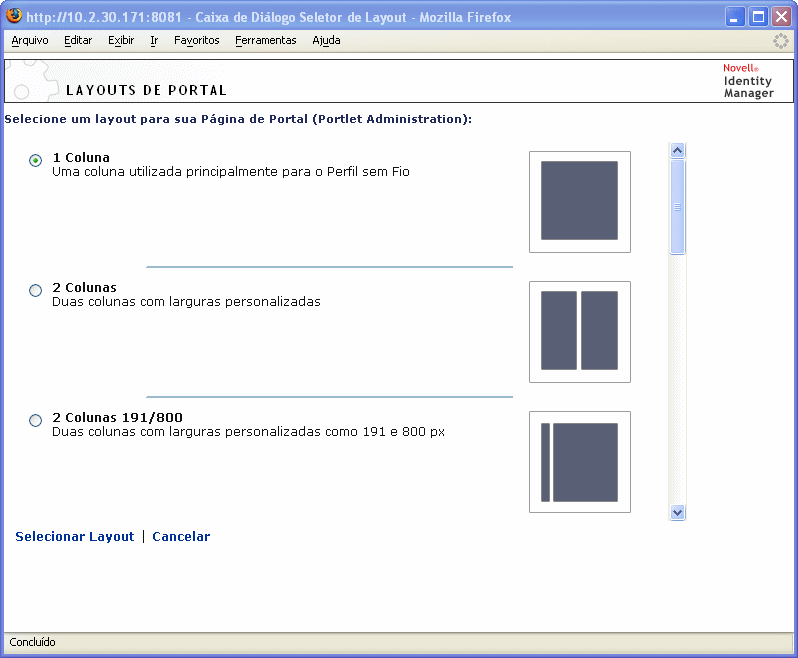Open the Exibir menu
The image size is (798, 658).
[x=121, y=40]
